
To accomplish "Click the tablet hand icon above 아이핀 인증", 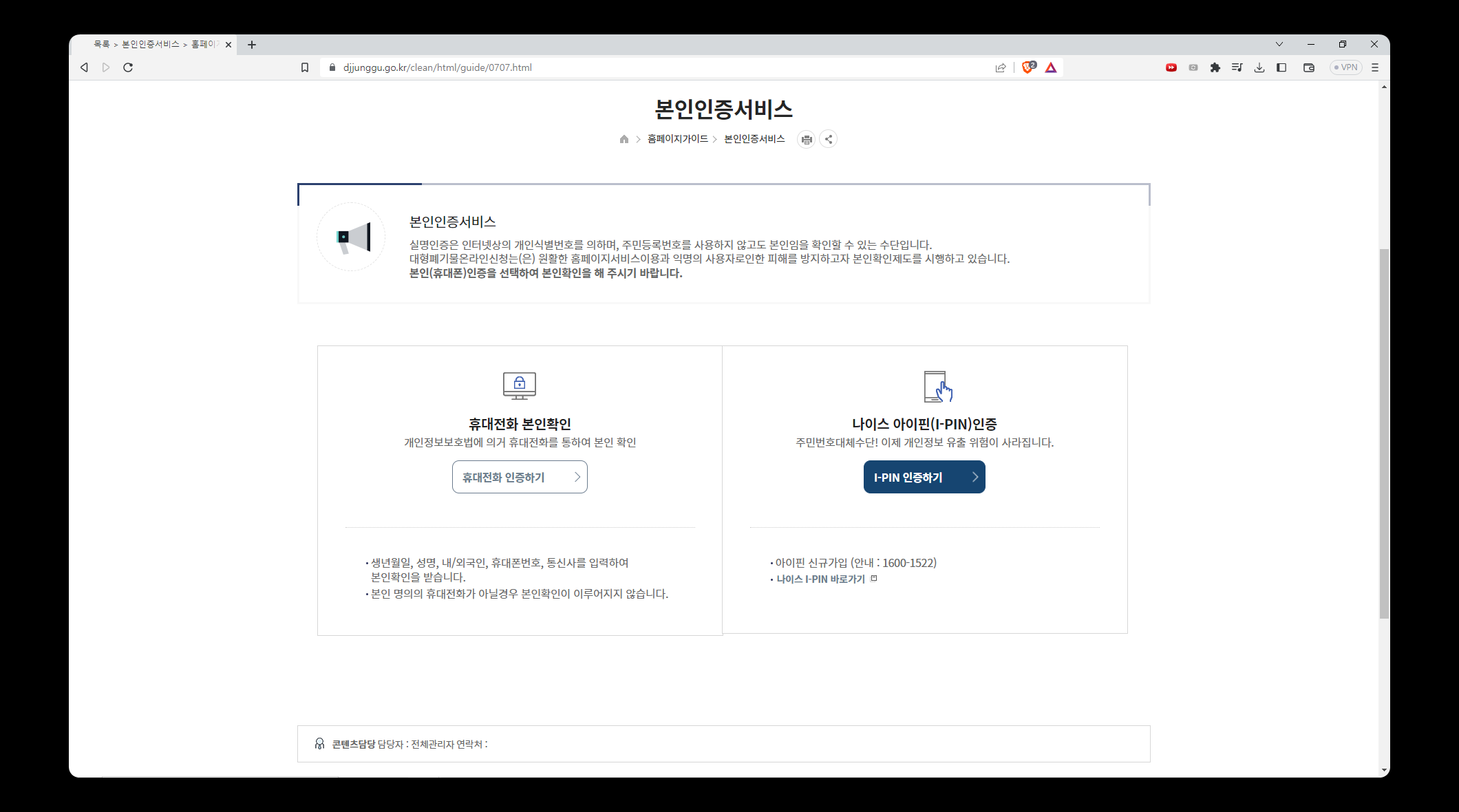I will pyautogui.click(x=938, y=387).
